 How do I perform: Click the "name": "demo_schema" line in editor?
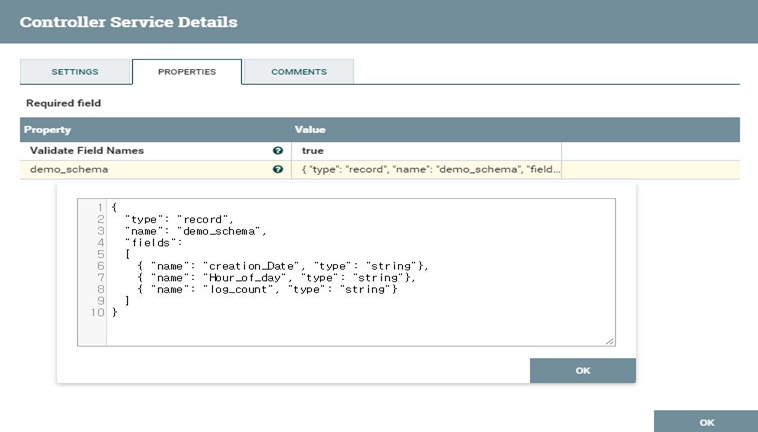(x=196, y=230)
